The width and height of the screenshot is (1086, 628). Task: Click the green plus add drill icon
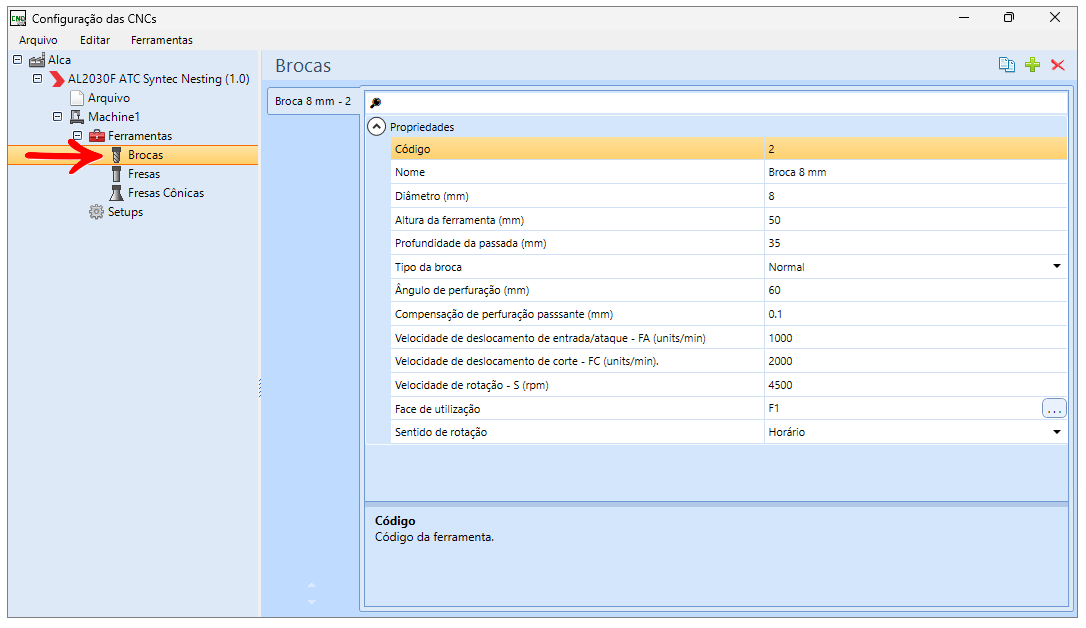[1032, 65]
